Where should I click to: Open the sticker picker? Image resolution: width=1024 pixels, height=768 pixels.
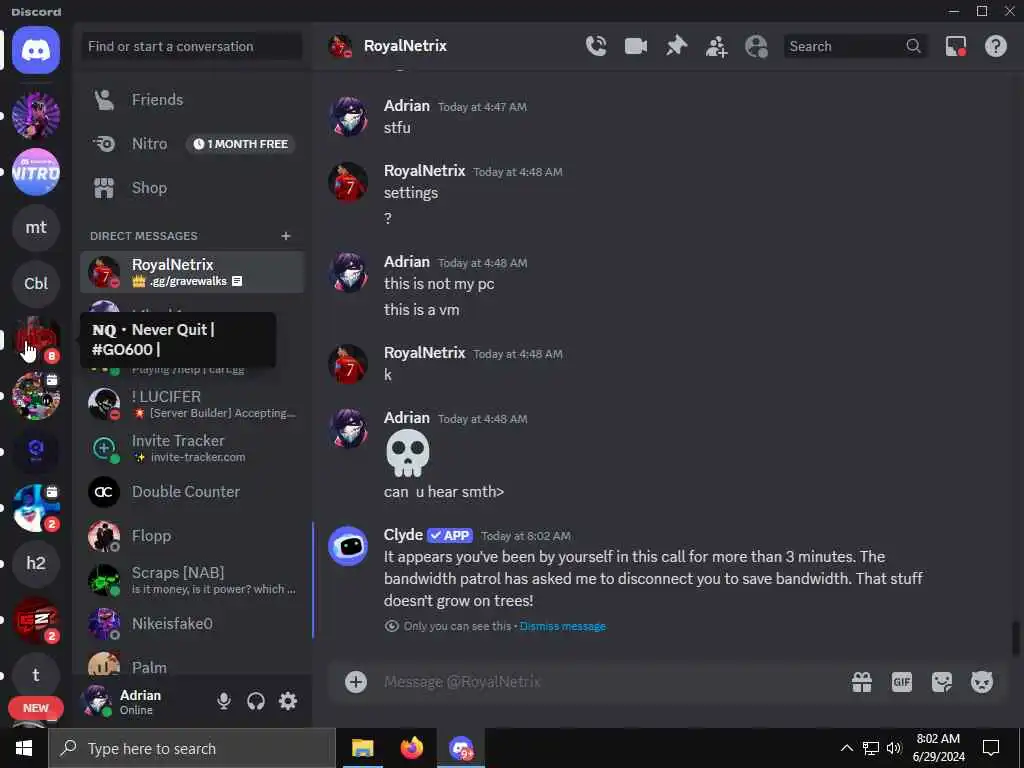[942, 682]
